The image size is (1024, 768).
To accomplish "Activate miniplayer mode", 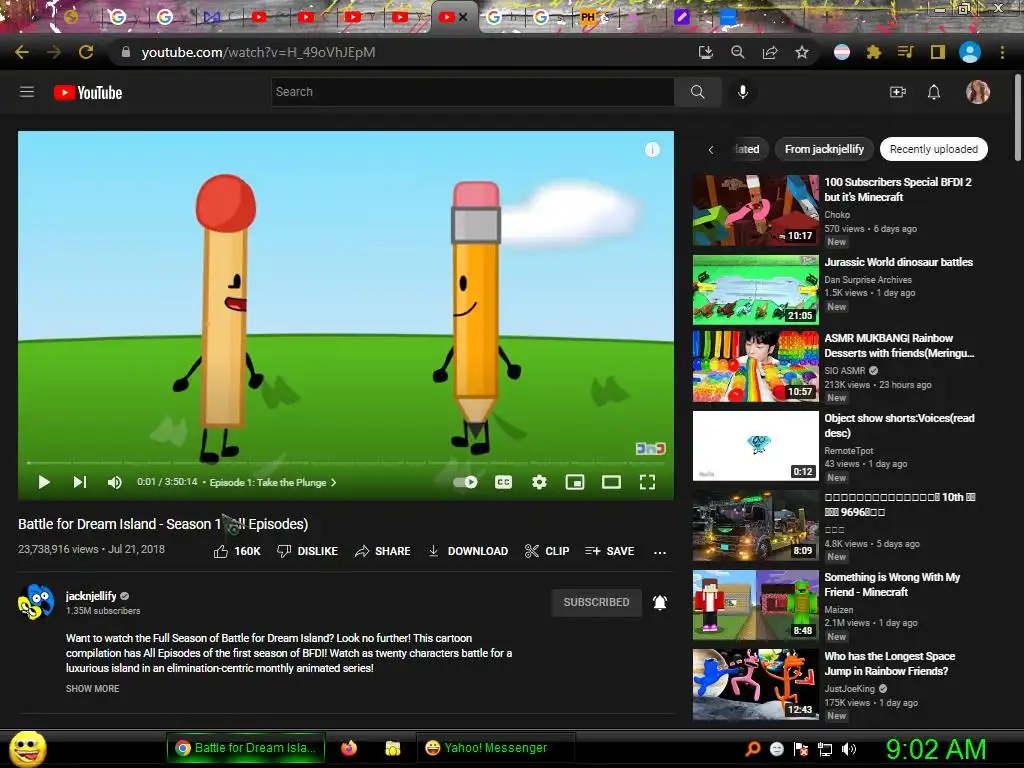I will (x=575, y=482).
